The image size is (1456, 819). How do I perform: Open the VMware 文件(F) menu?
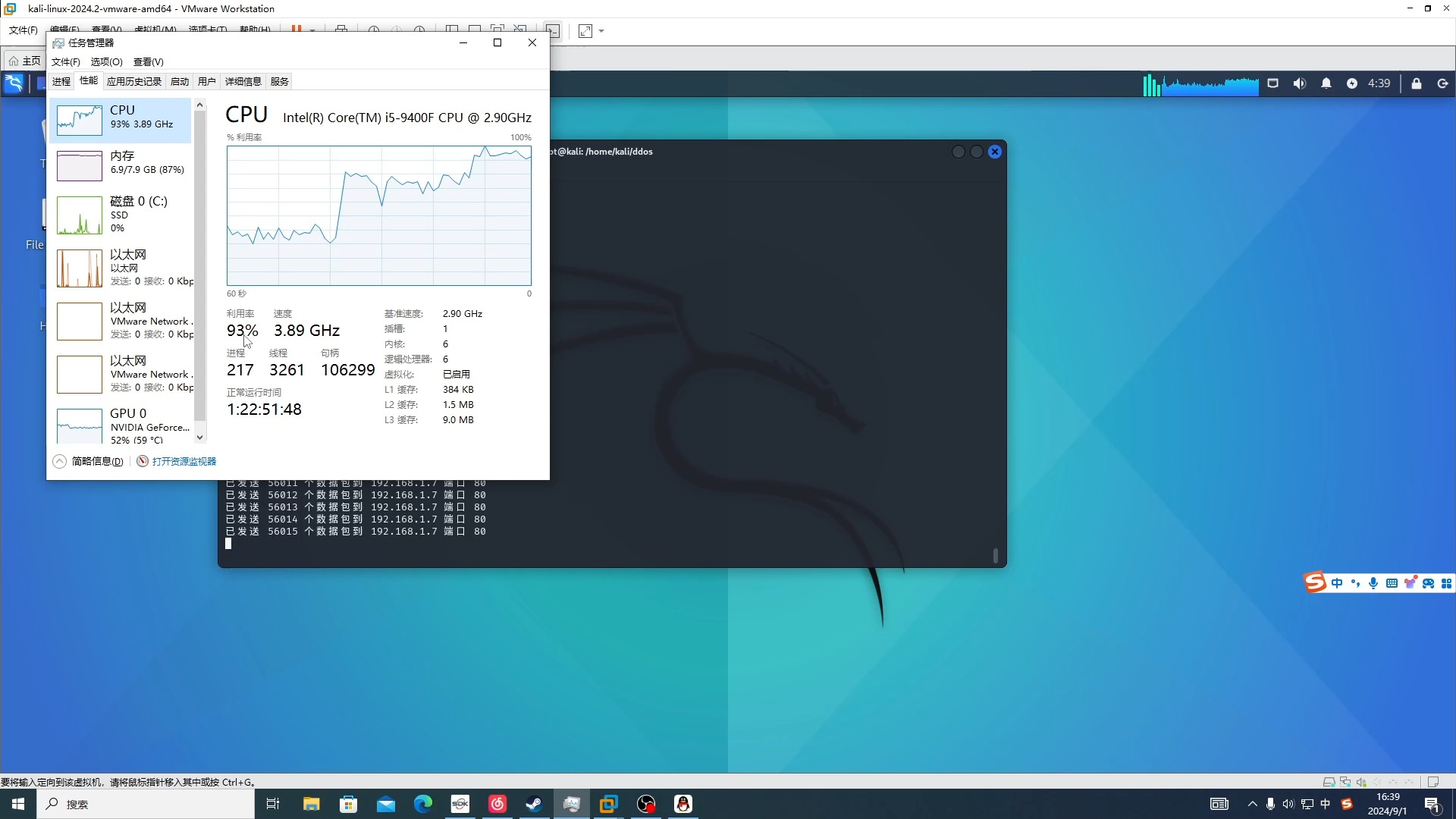23,30
